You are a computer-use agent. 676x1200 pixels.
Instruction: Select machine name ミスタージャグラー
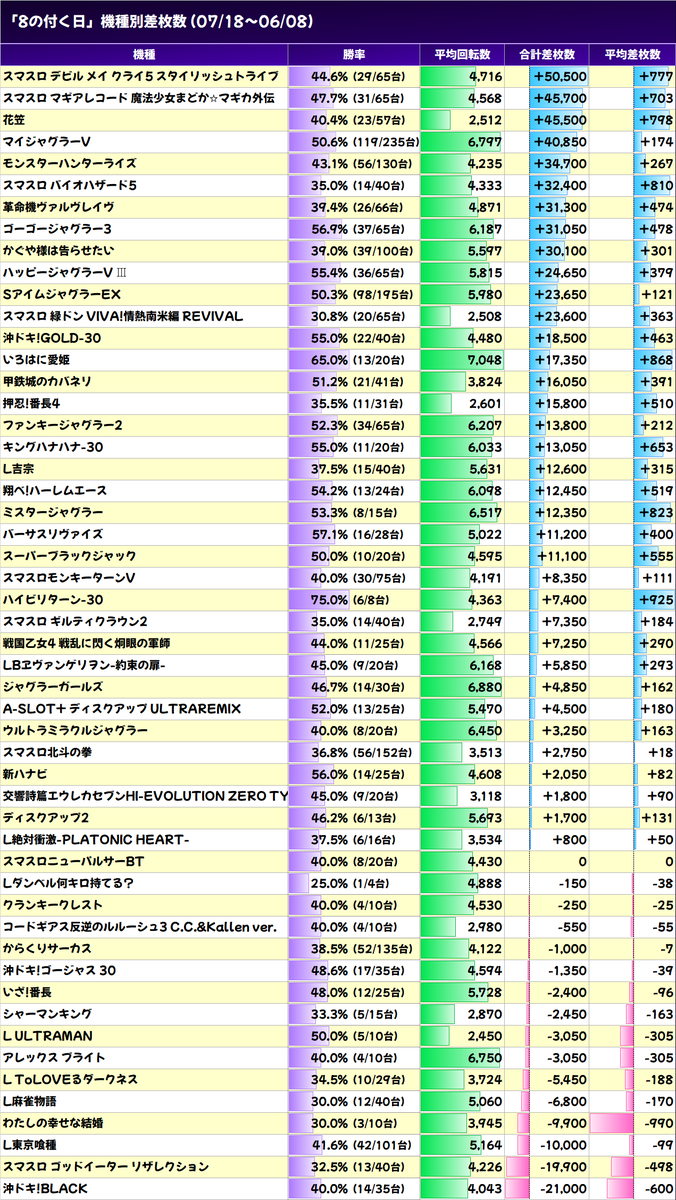pos(53,512)
